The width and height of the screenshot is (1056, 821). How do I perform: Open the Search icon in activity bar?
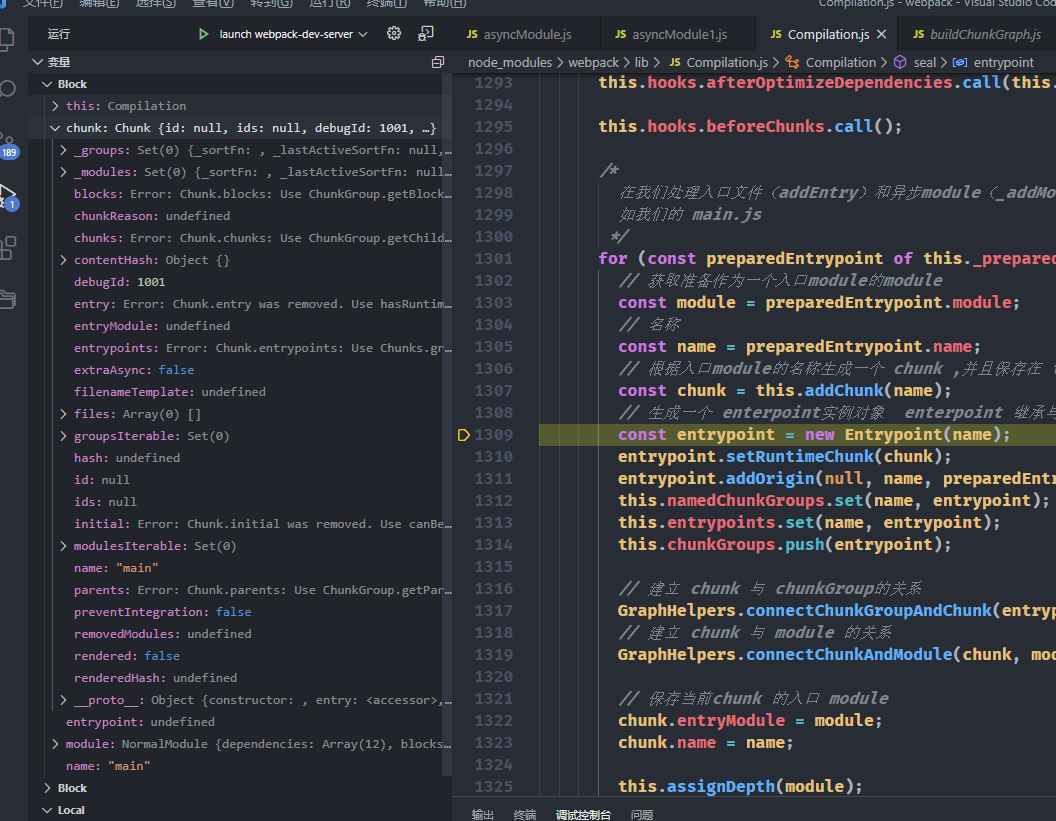point(7,89)
